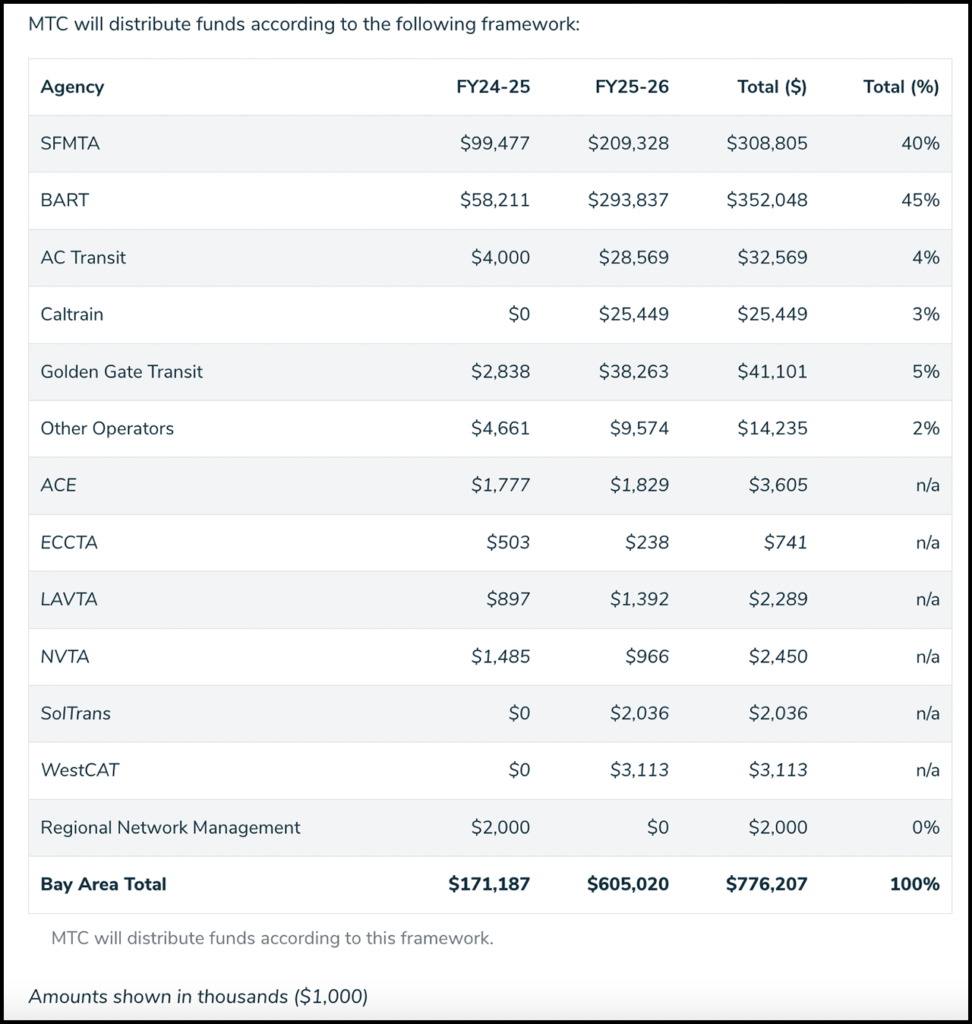The image size is (972, 1024).
Task: Click BART's $352,048 total amount
Action: (767, 200)
